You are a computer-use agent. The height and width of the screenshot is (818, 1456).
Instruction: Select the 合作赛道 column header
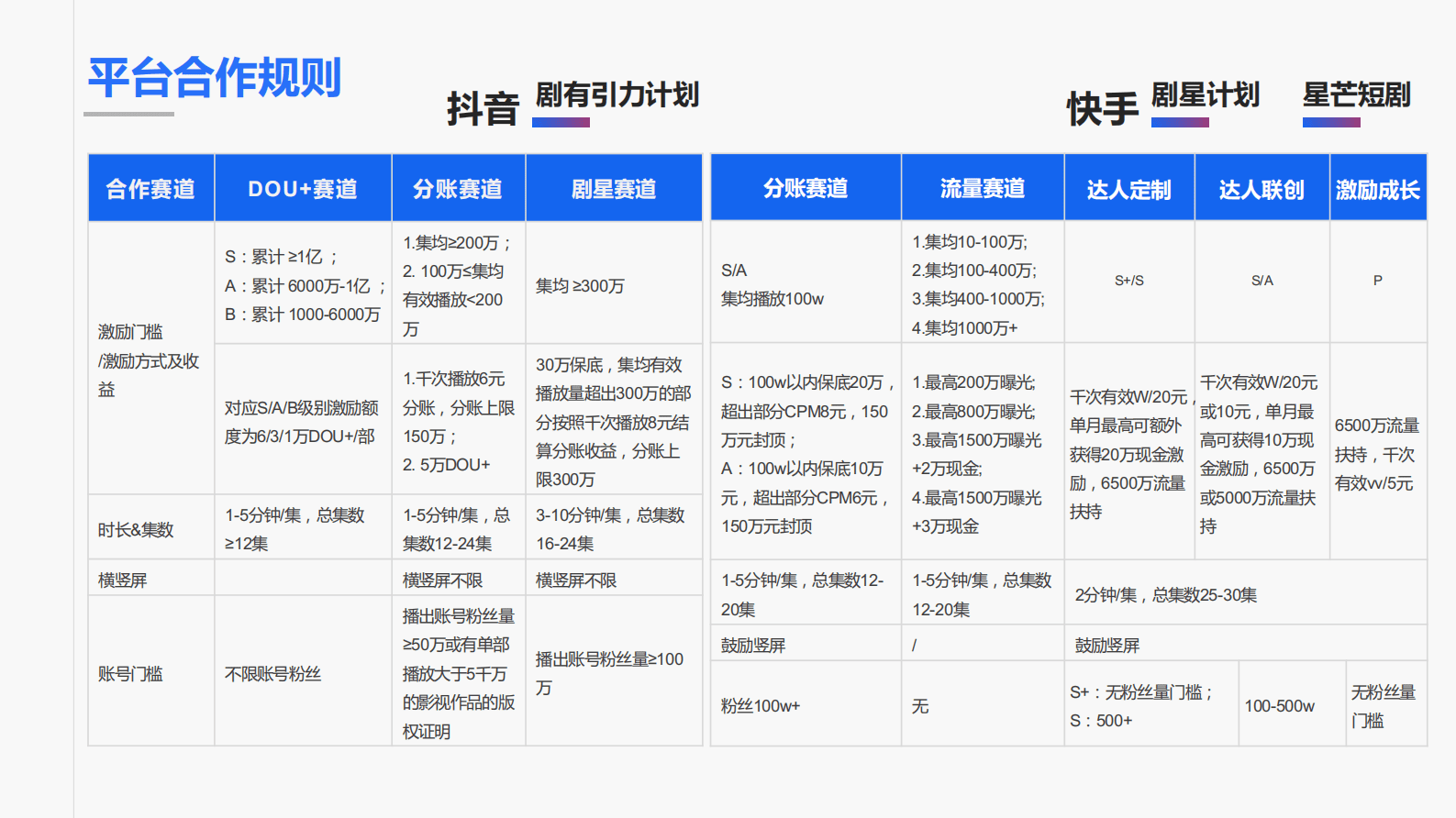(151, 188)
